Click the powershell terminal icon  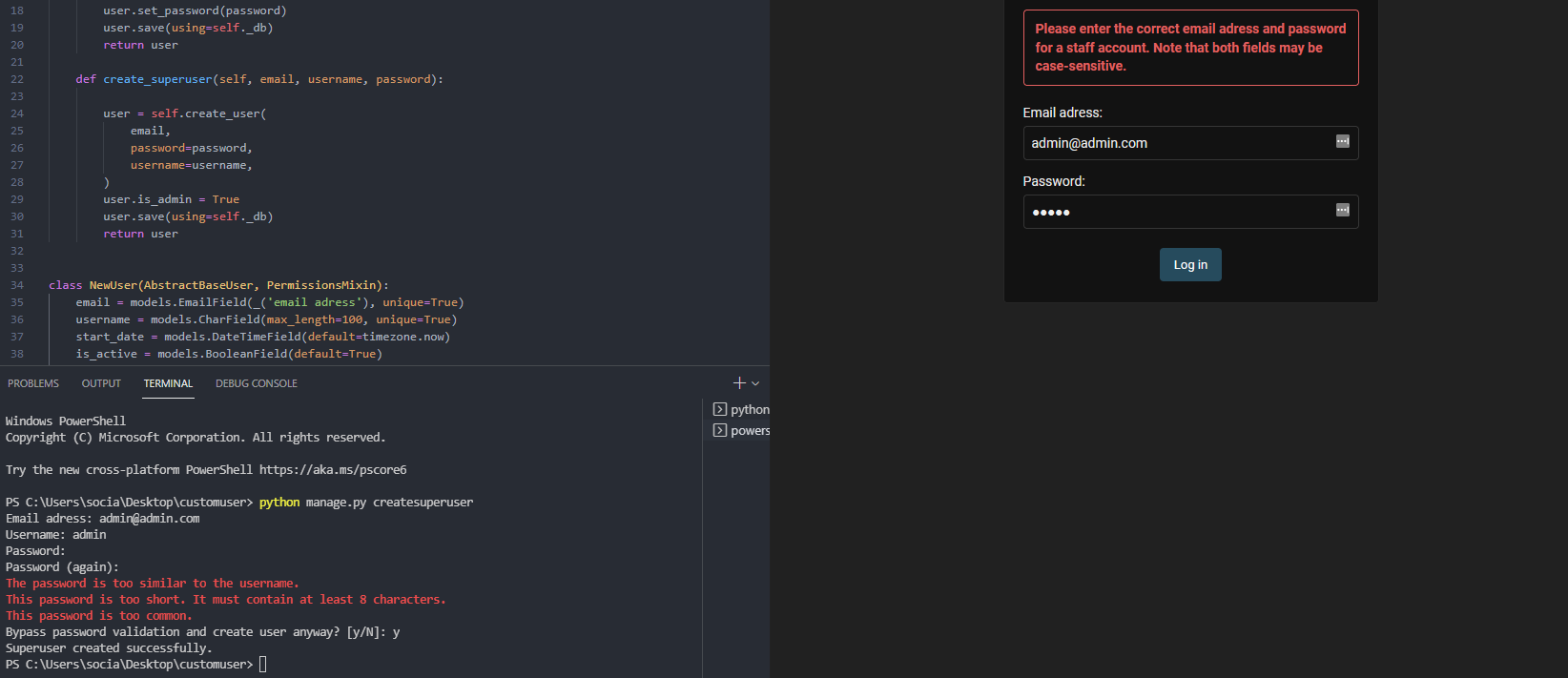pyautogui.click(x=720, y=430)
